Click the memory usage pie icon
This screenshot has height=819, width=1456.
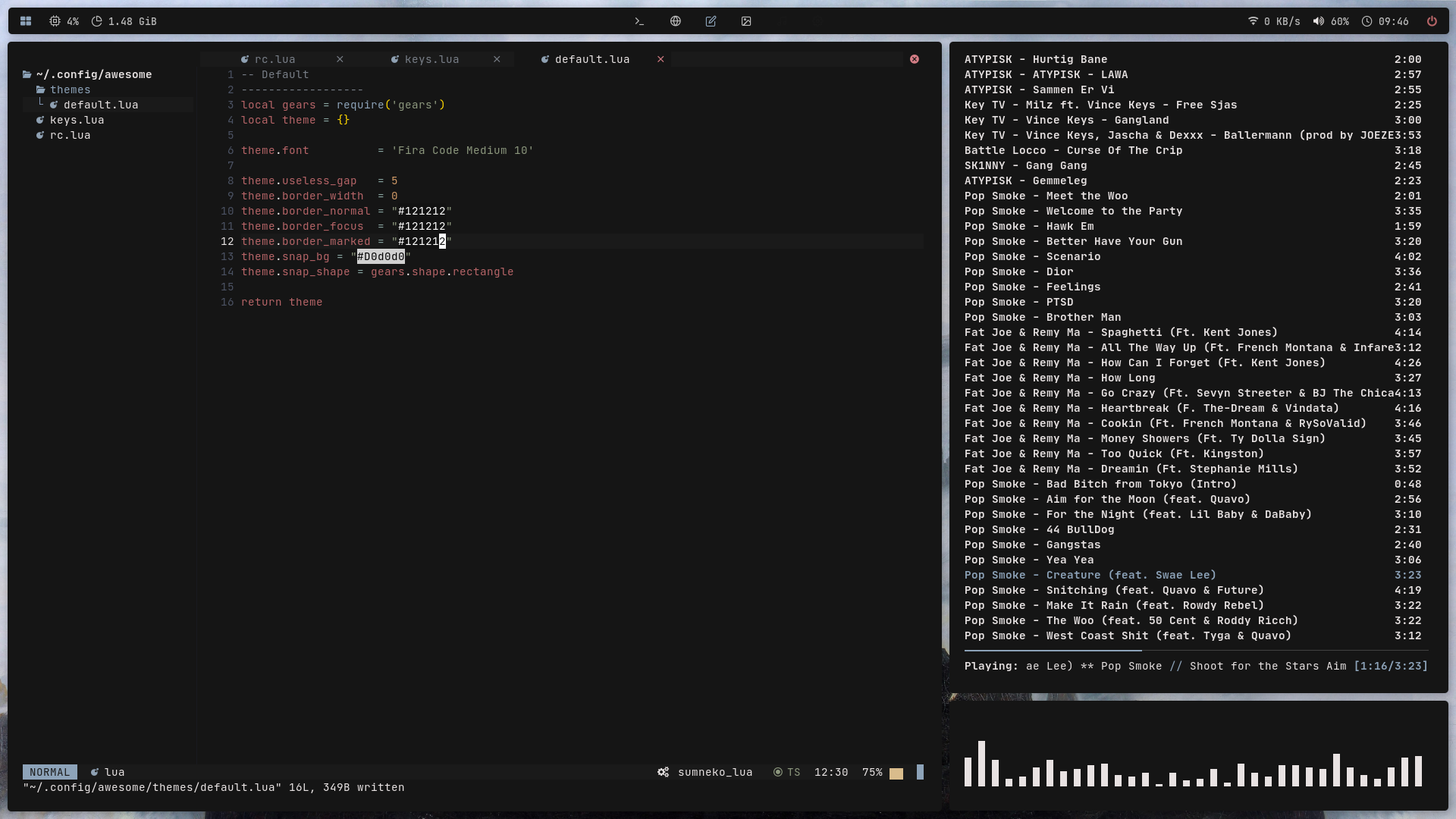pos(97,21)
